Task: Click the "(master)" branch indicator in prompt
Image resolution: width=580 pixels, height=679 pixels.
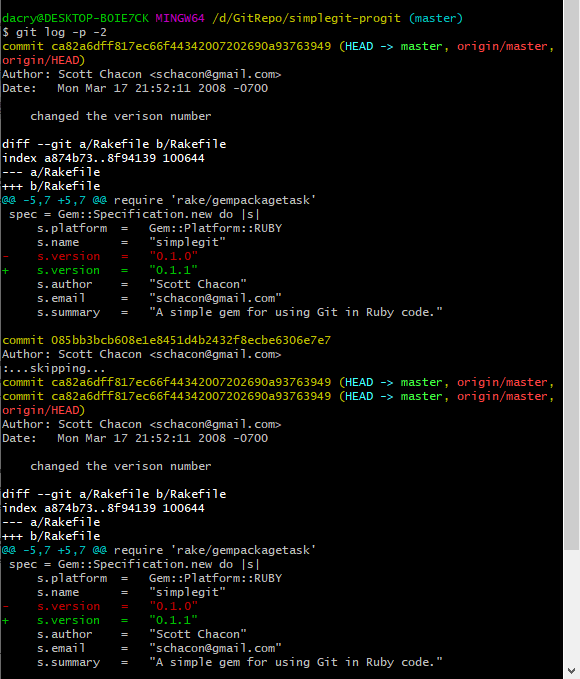Action: coord(436,18)
